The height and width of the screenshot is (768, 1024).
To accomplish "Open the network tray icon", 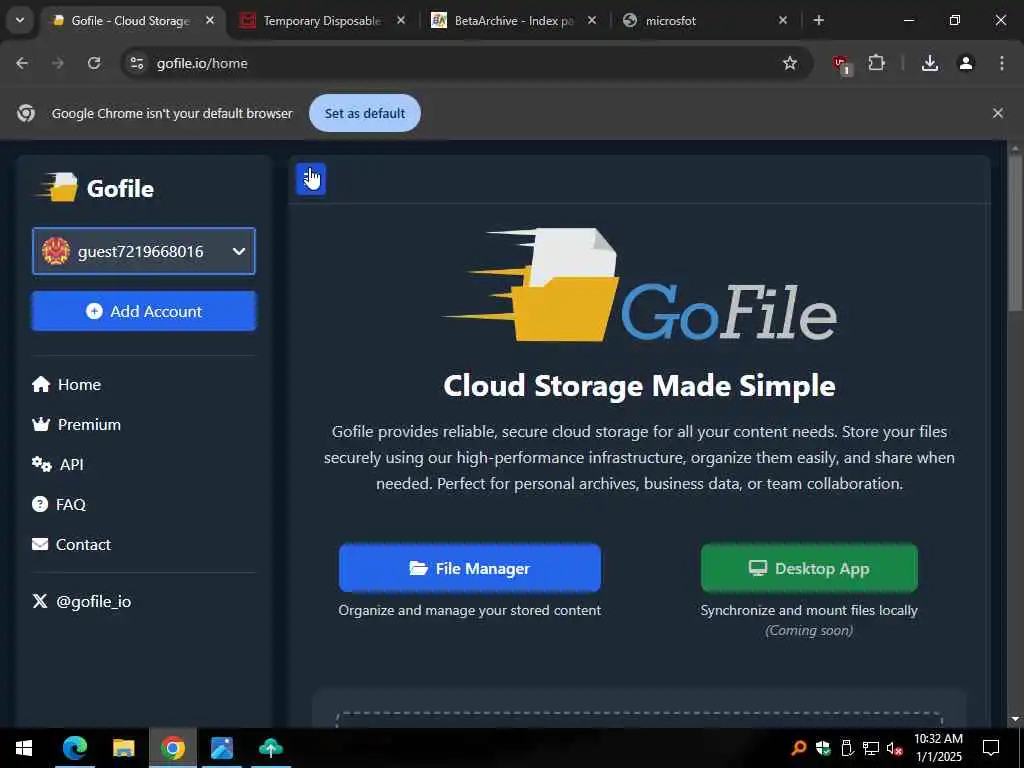I will click(x=871, y=748).
